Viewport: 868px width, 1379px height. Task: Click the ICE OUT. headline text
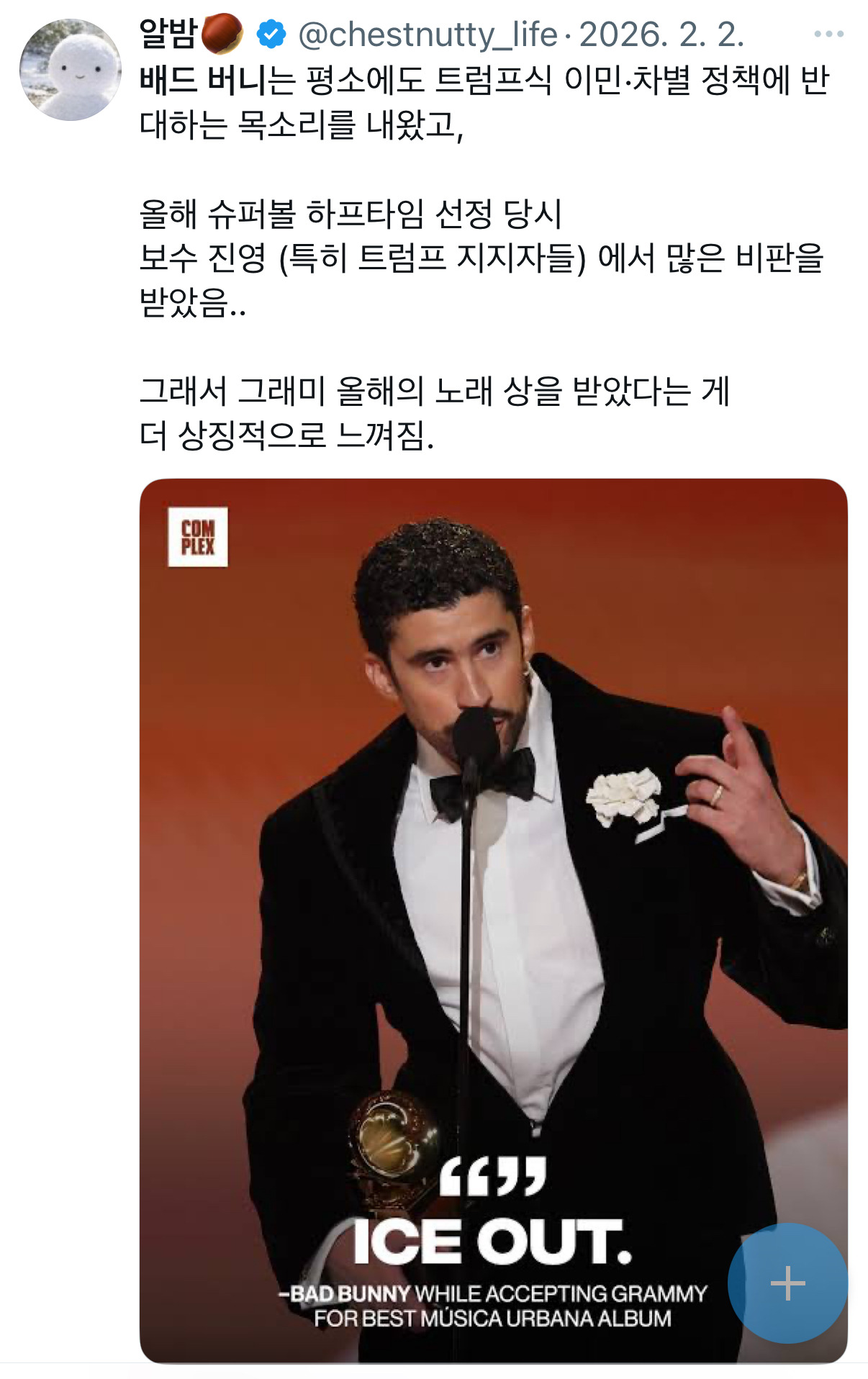492,1242
